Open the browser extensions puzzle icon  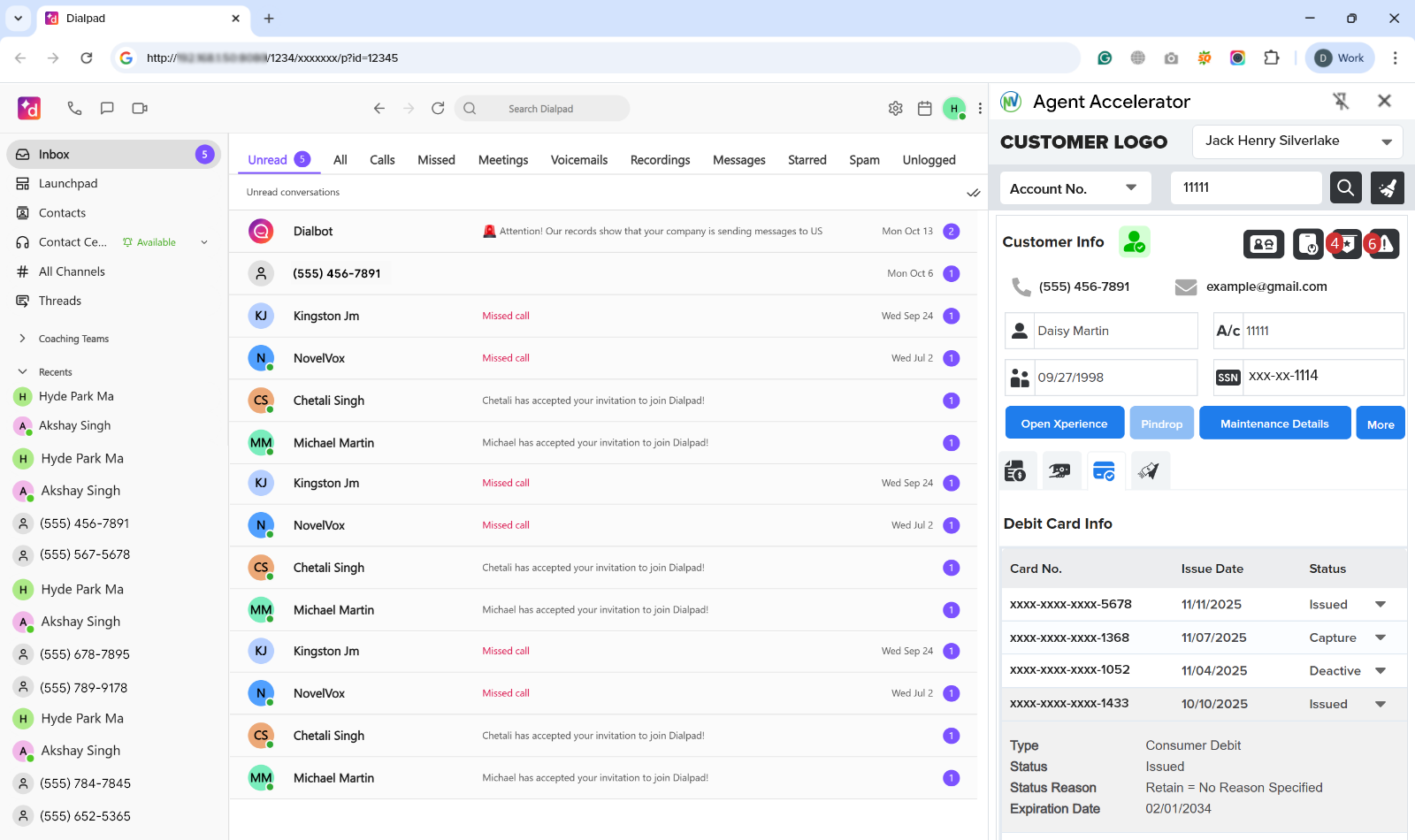1272,57
